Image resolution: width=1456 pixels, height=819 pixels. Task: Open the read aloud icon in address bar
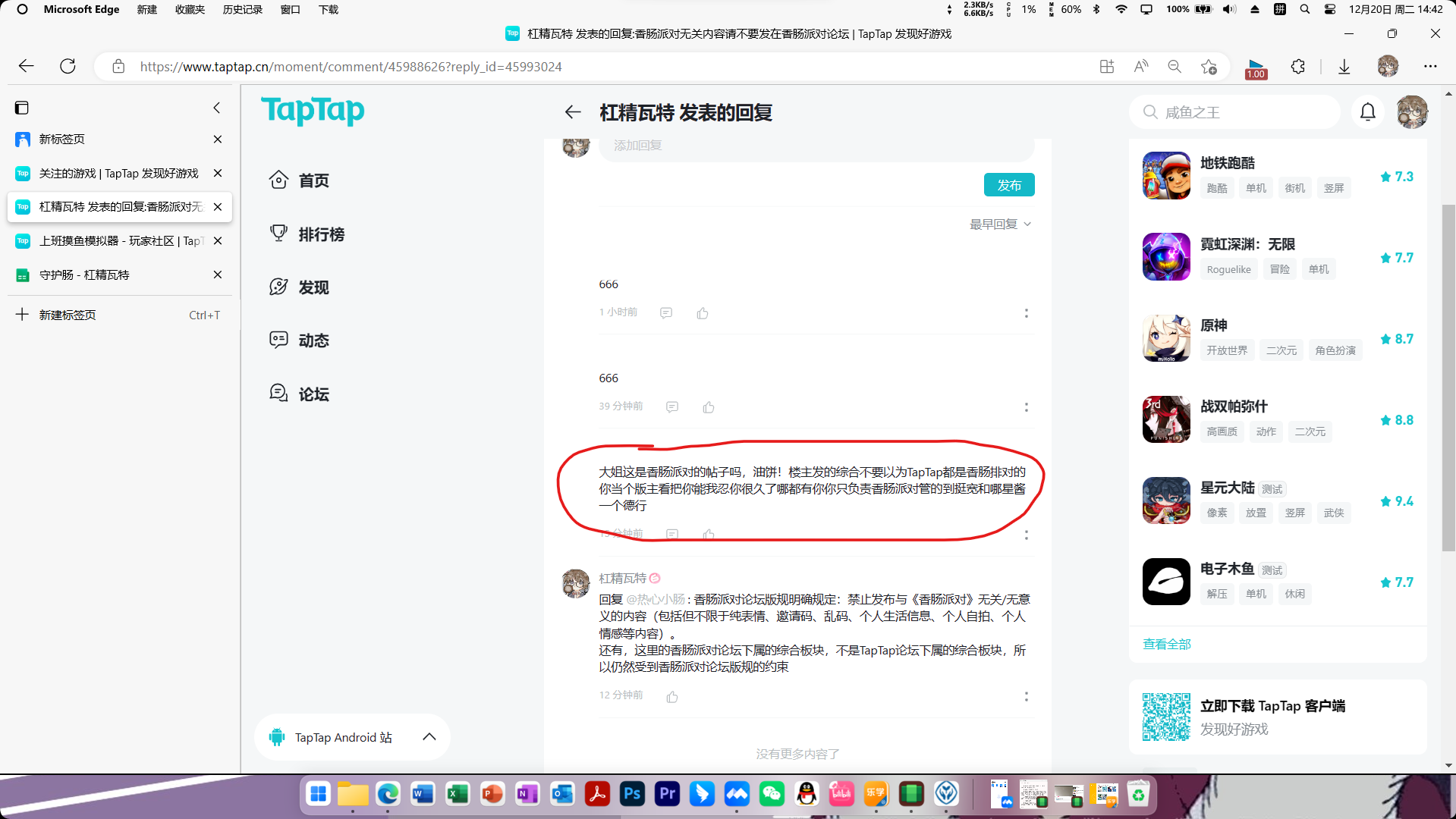pos(1141,67)
